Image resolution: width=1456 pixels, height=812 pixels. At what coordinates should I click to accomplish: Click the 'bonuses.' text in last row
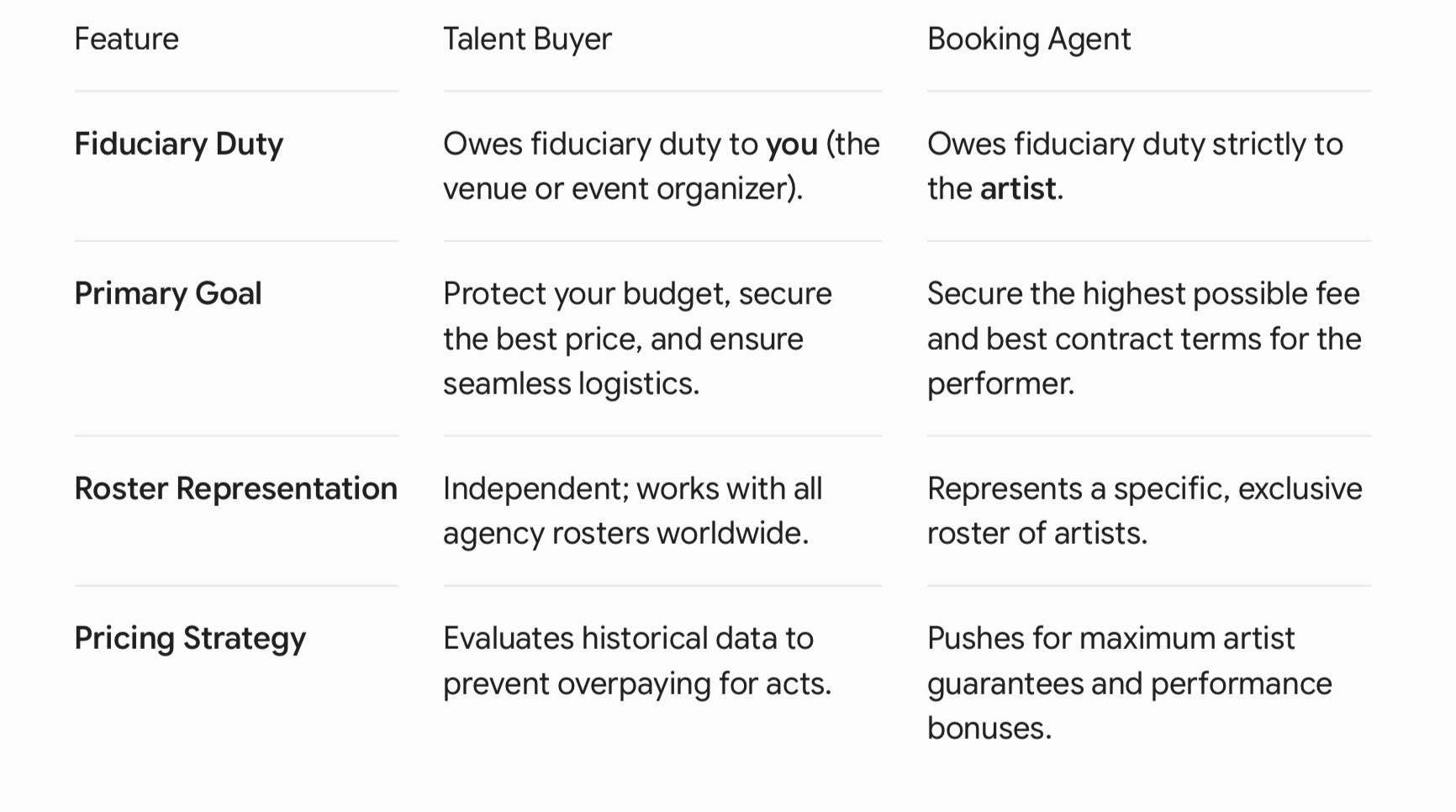pos(989,728)
